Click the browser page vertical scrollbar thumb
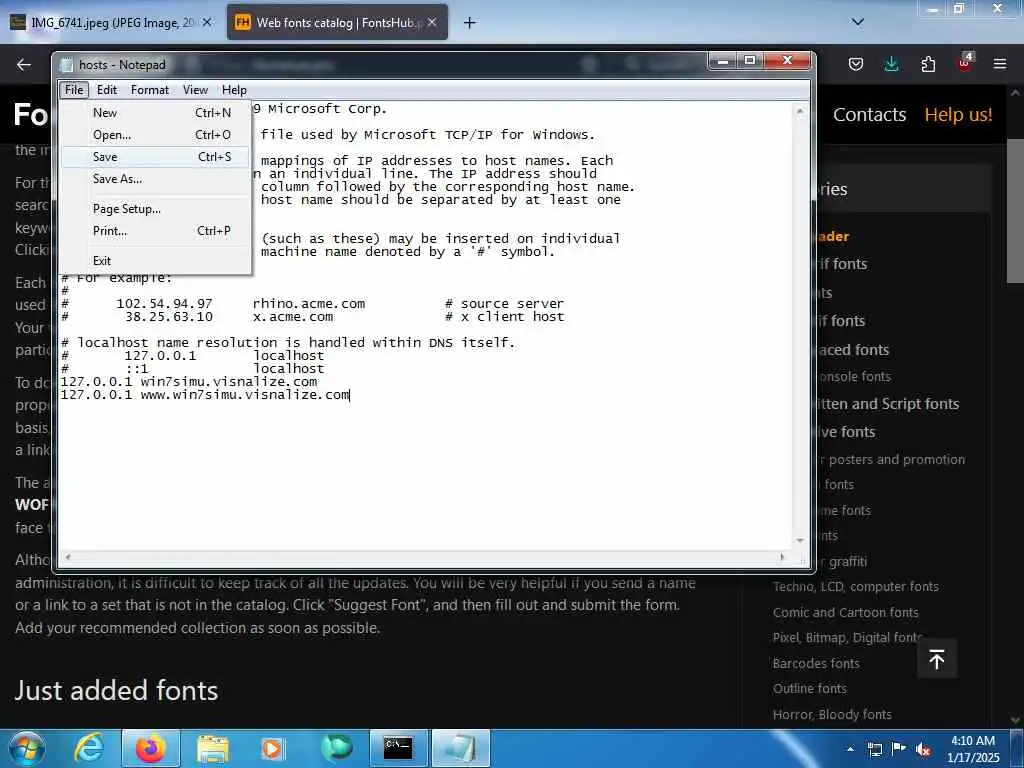The height and width of the screenshot is (768, 1024). coord(1015,210)
